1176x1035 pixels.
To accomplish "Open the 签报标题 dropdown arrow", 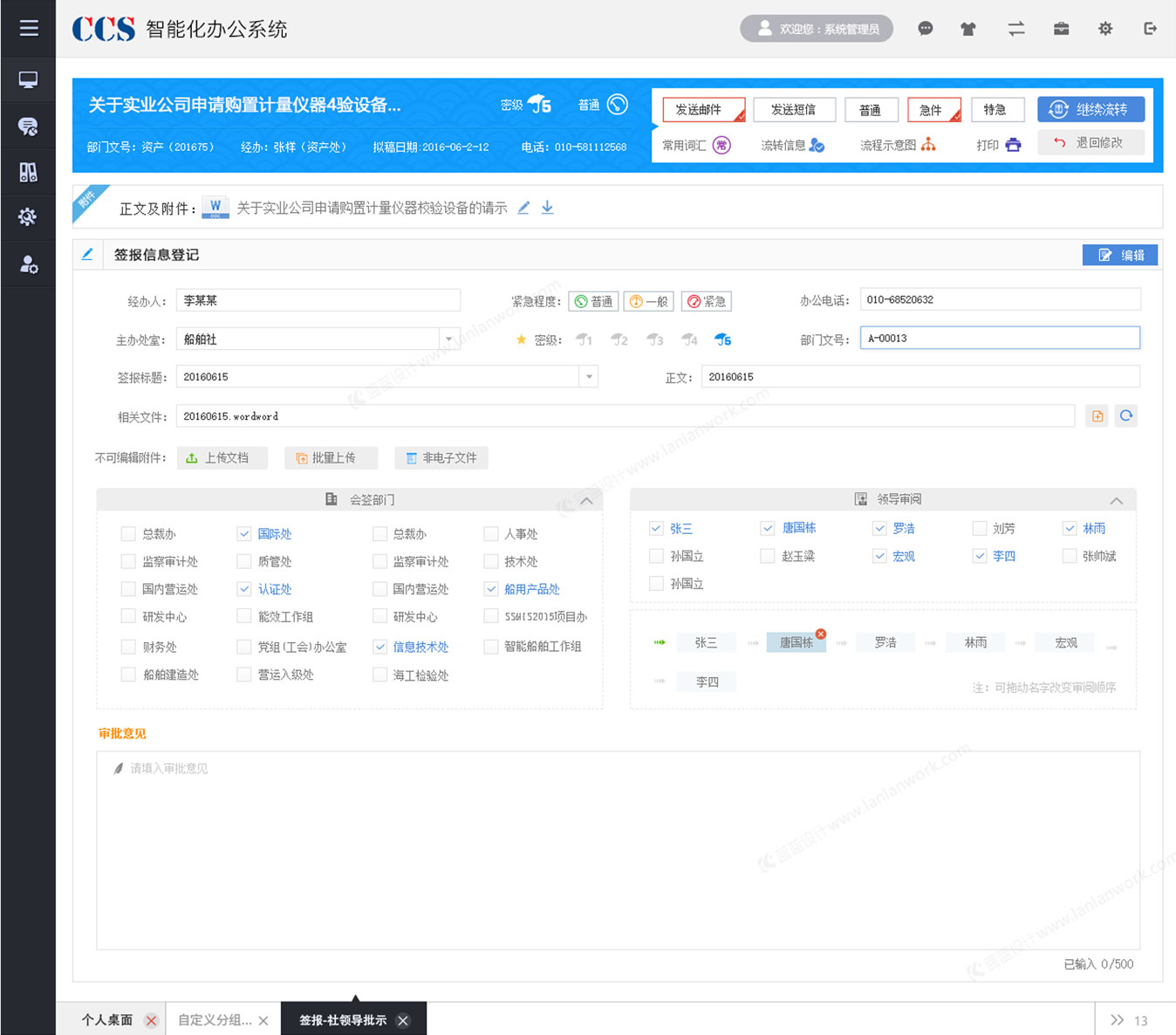I will tap(590, 376).
